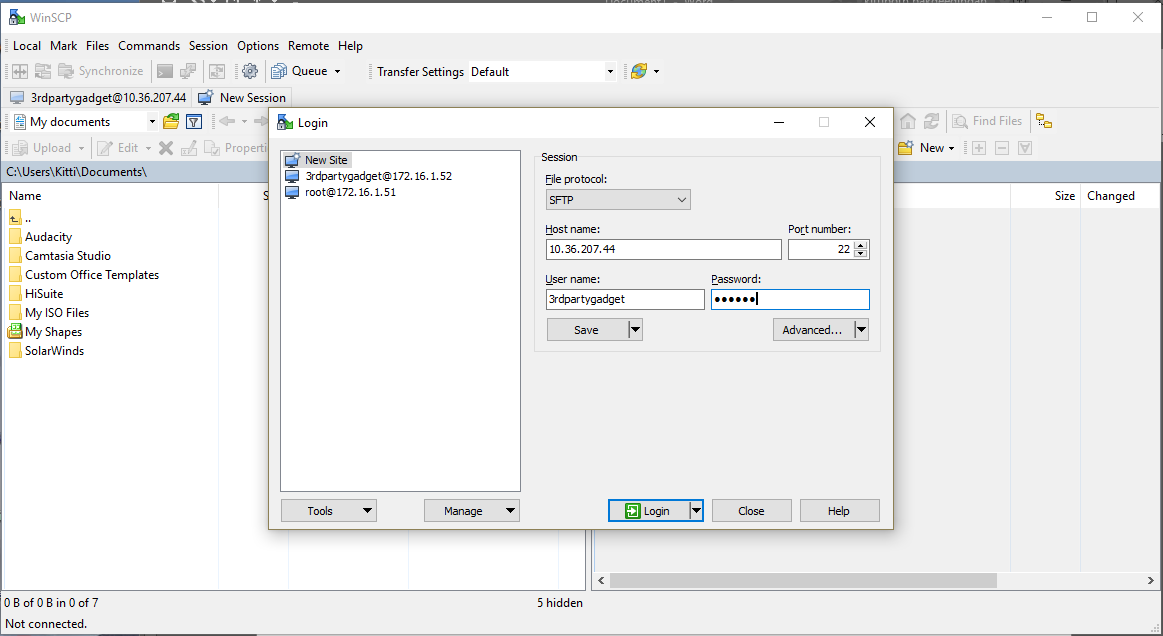1163x636 pixels.
Task: Click the Open in PuTTY icon
Action: tap(188, 71)
